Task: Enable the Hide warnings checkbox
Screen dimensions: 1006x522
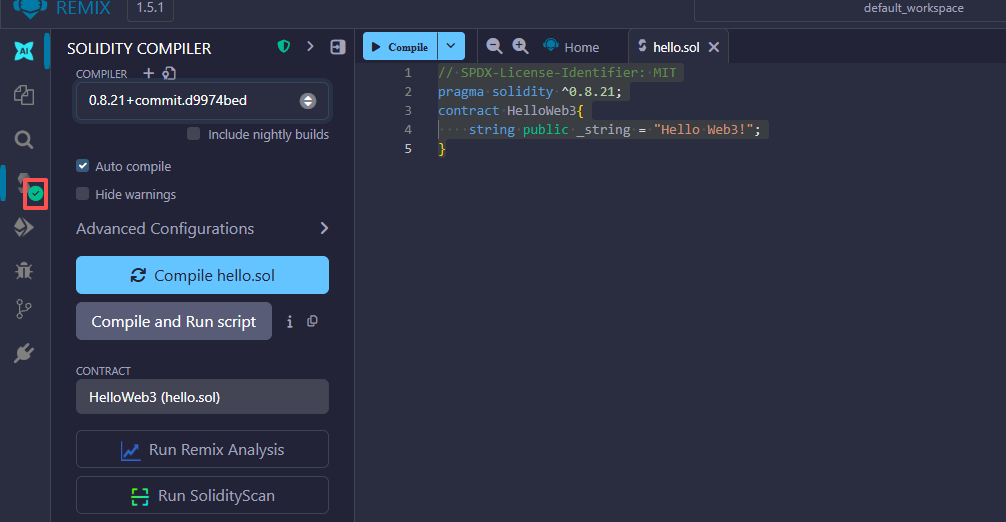Action: pos(83,194)
